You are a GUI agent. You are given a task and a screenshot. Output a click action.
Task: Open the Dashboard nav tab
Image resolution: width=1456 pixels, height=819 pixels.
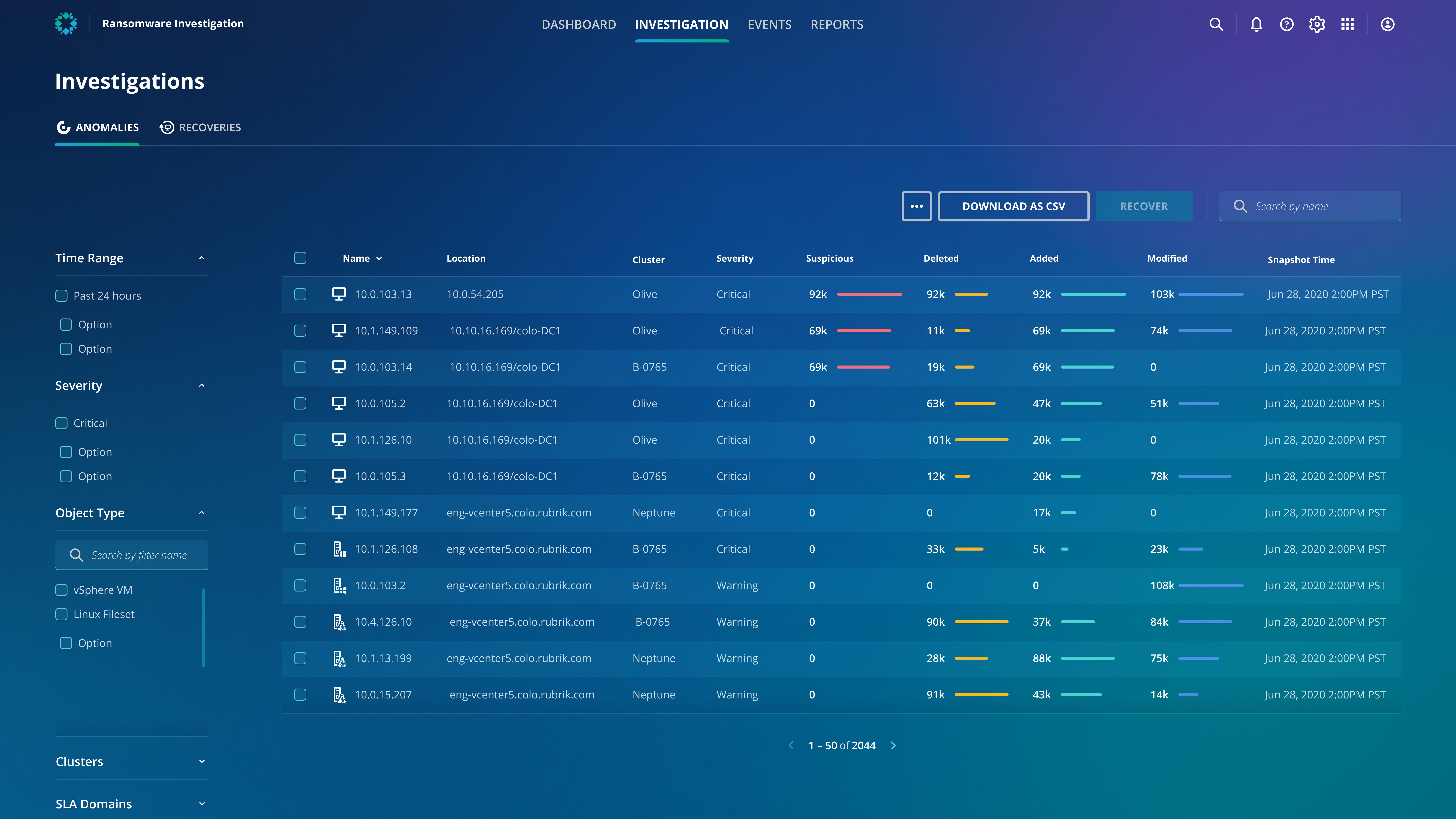tap(579, 24)
